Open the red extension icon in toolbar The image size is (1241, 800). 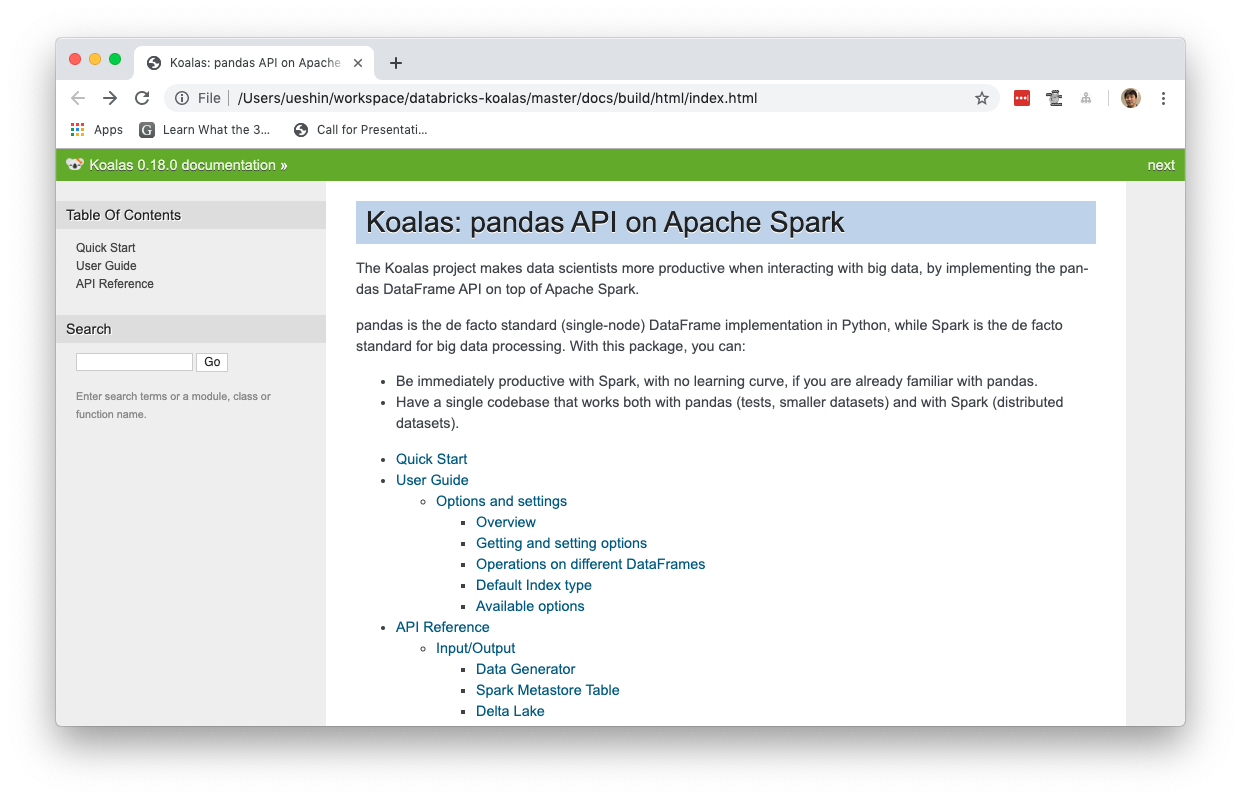1022,98
